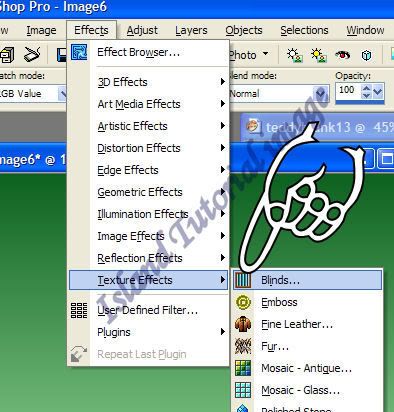Select Mosaic - Glass effect
Screen dimensions: 394x412
[307, 390]
